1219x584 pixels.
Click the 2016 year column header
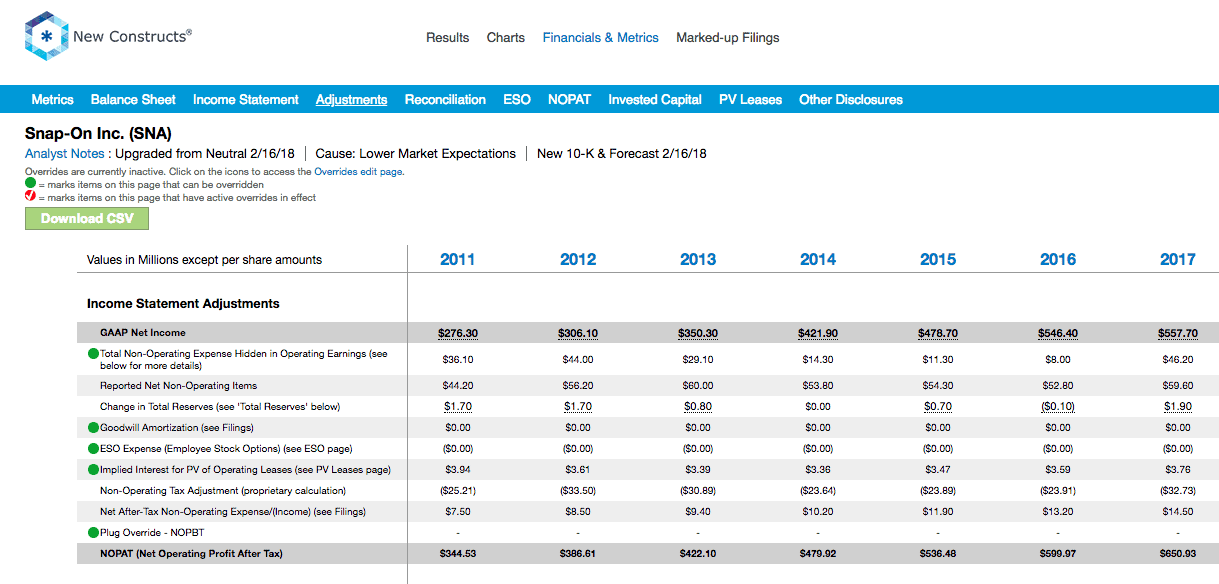pos(1058,259)
